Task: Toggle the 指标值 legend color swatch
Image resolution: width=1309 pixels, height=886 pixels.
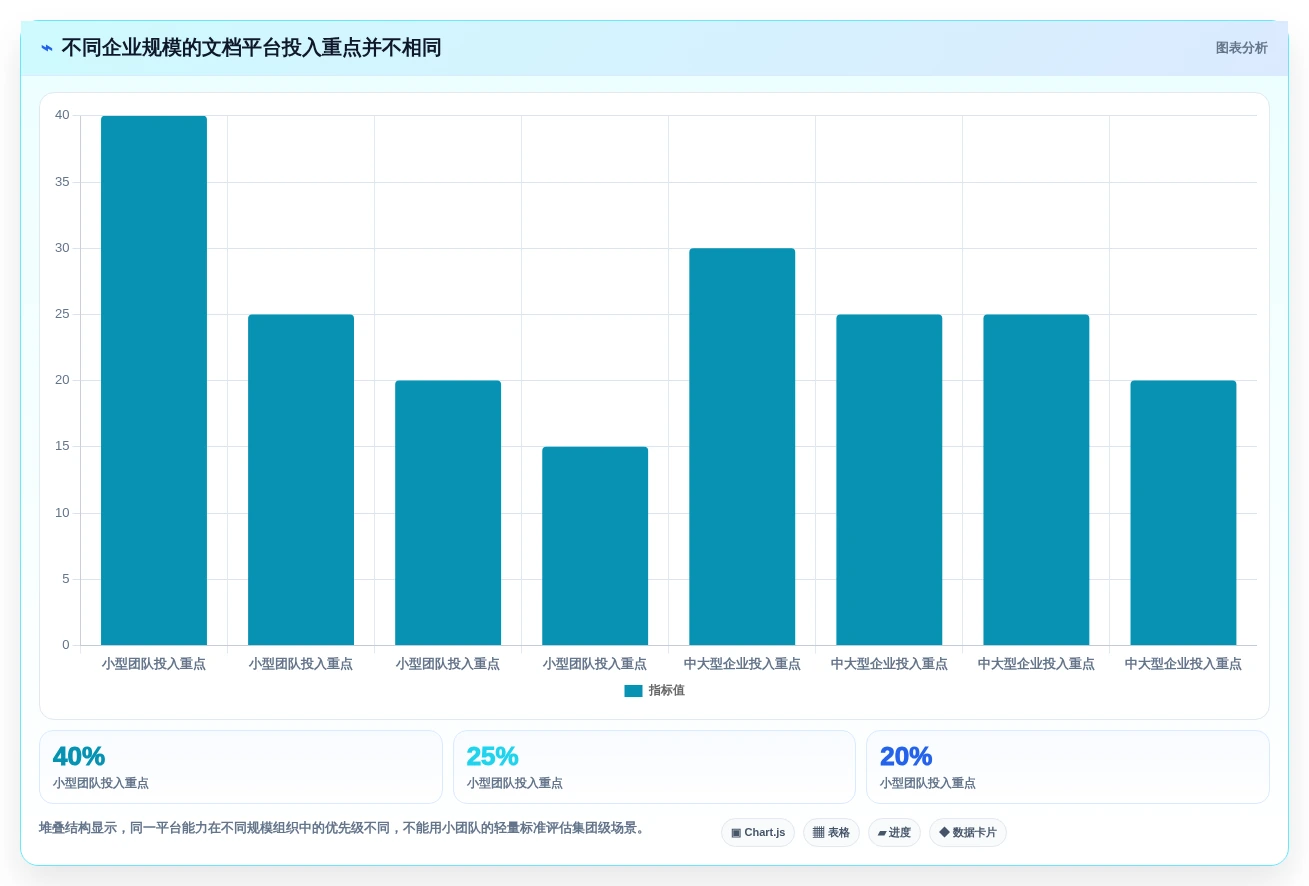Action: point(633,691)
